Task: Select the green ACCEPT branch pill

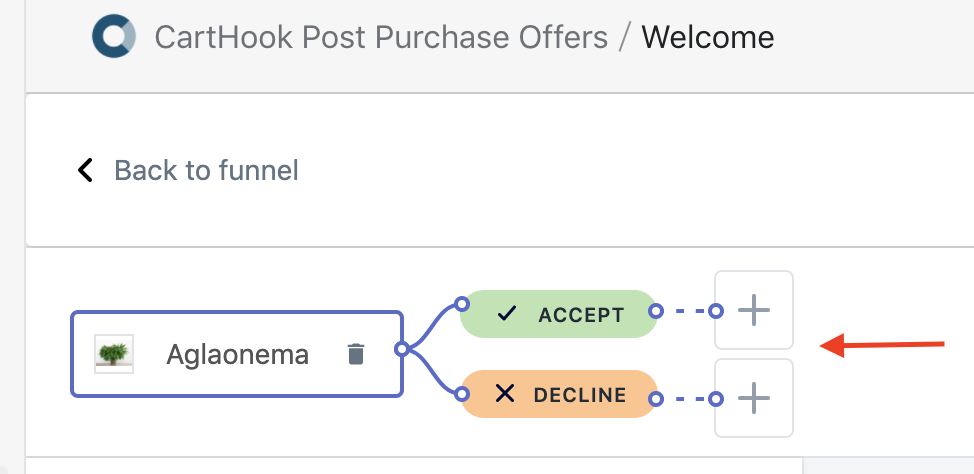Action: pos(580,314)
